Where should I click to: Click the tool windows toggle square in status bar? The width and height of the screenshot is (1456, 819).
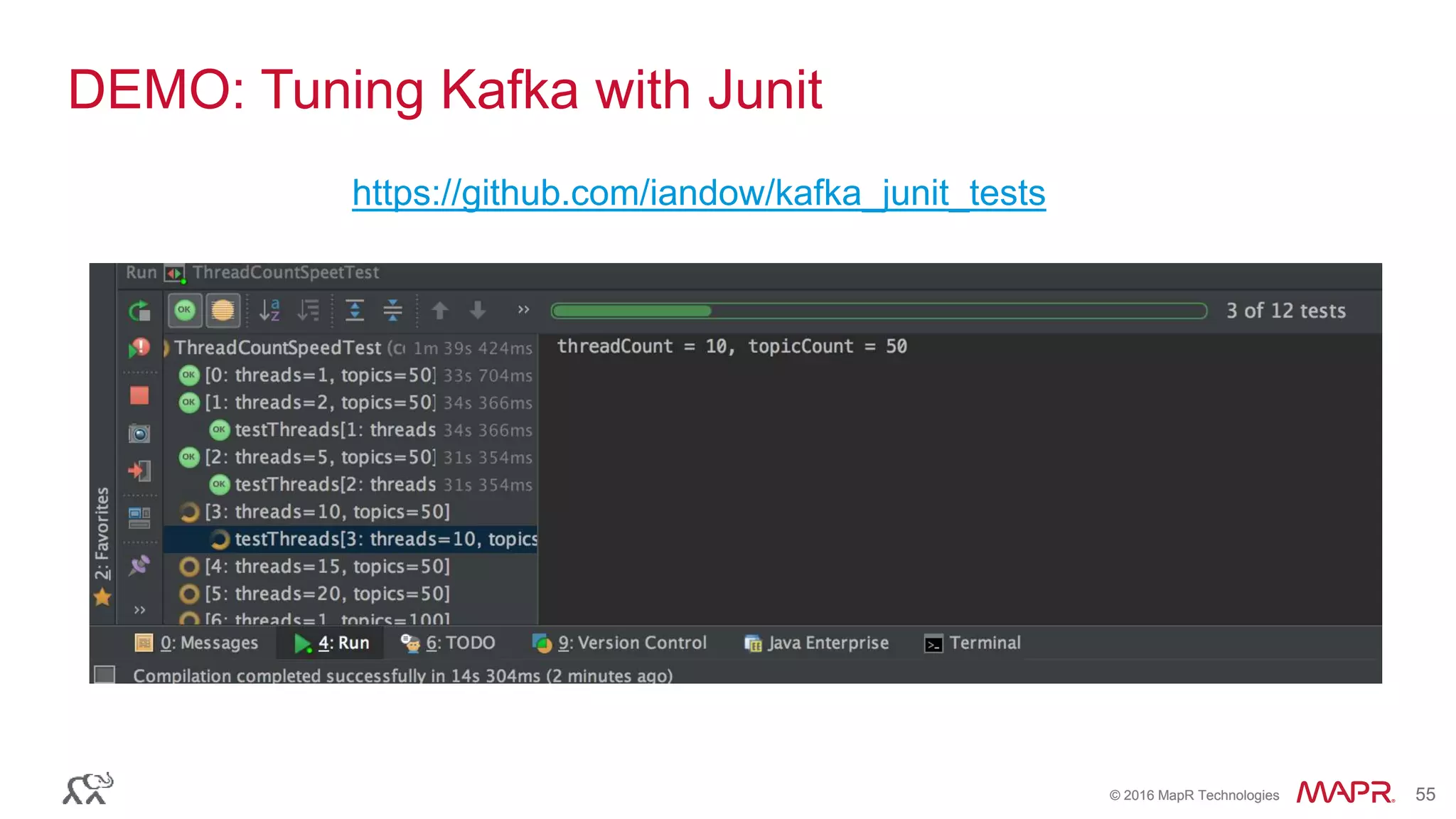[105, 674]
